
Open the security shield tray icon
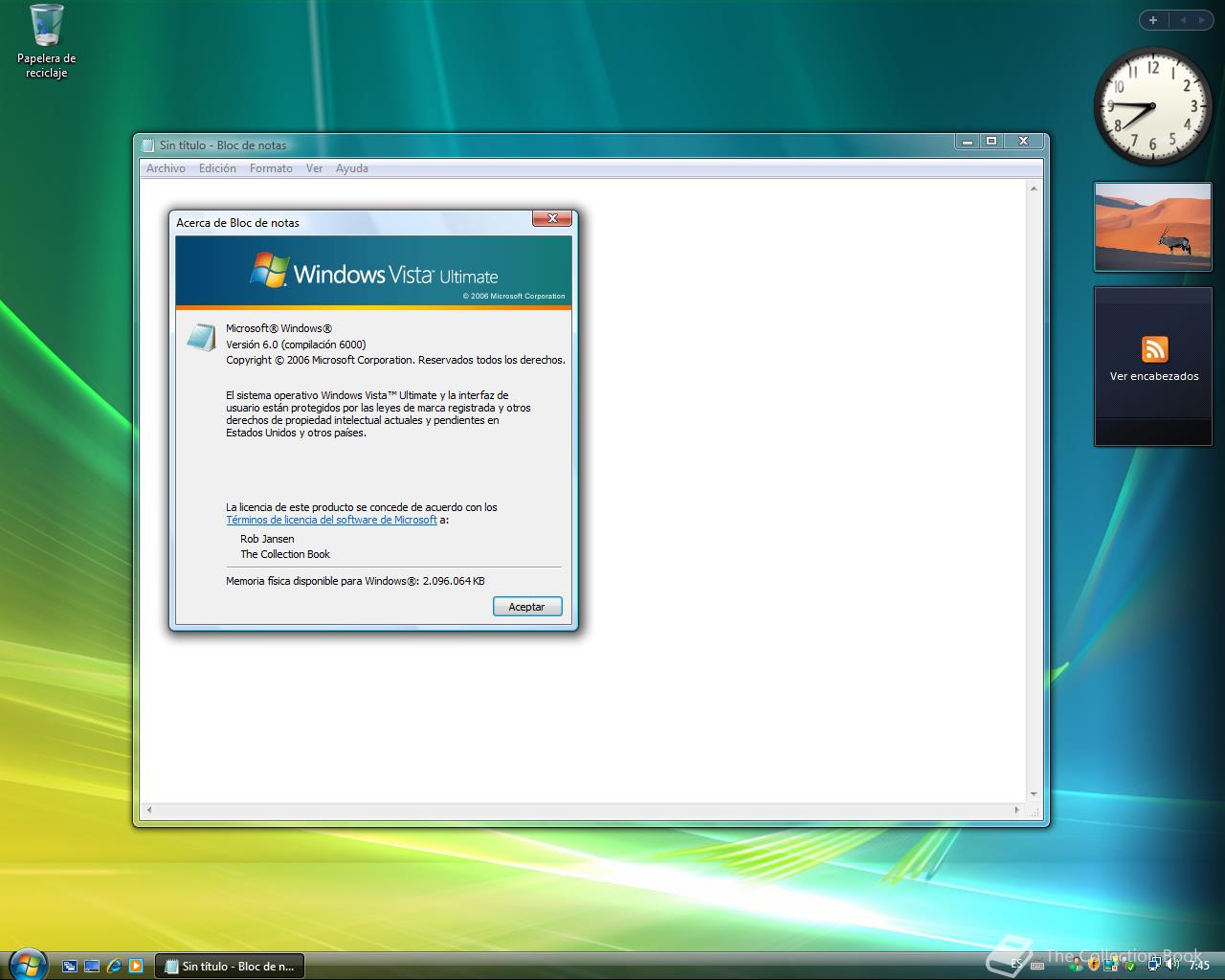[1094, 965]
